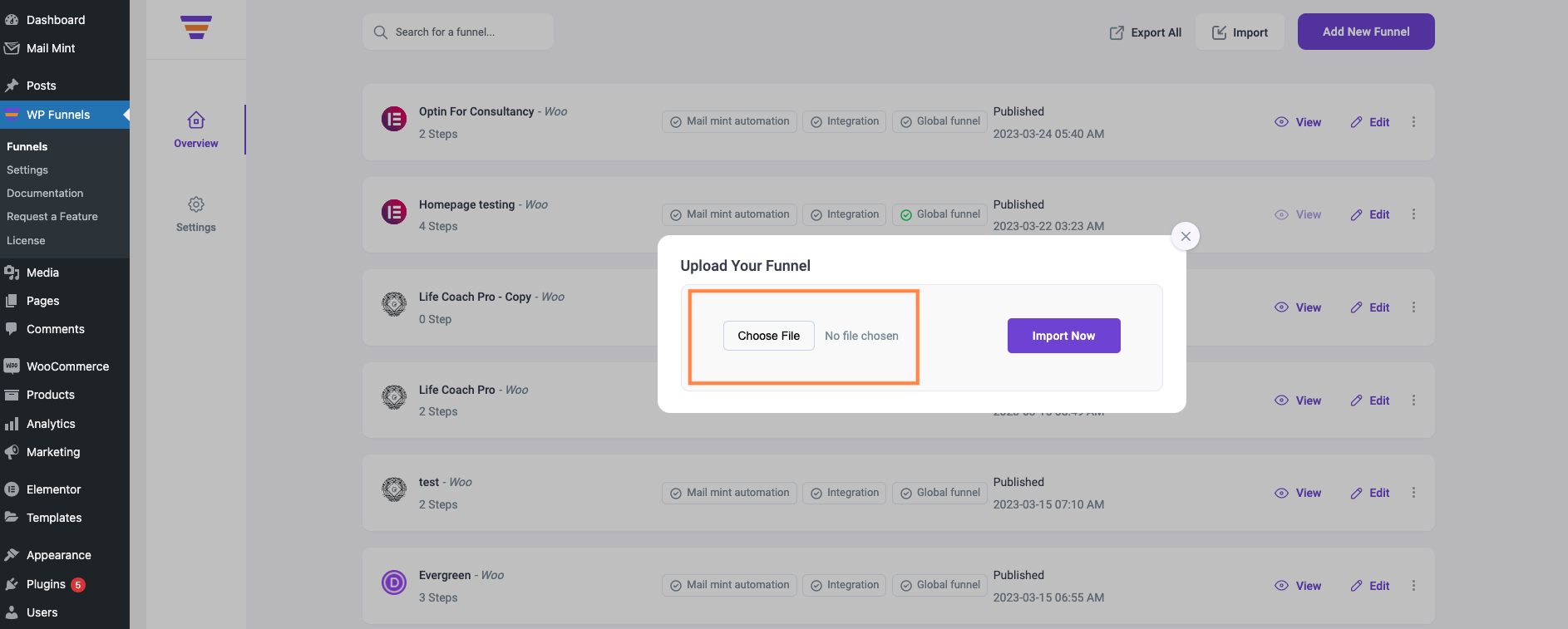This screenshot has width=1568, height=629.
Task: Click Export All button
Action: [1145, 32]
